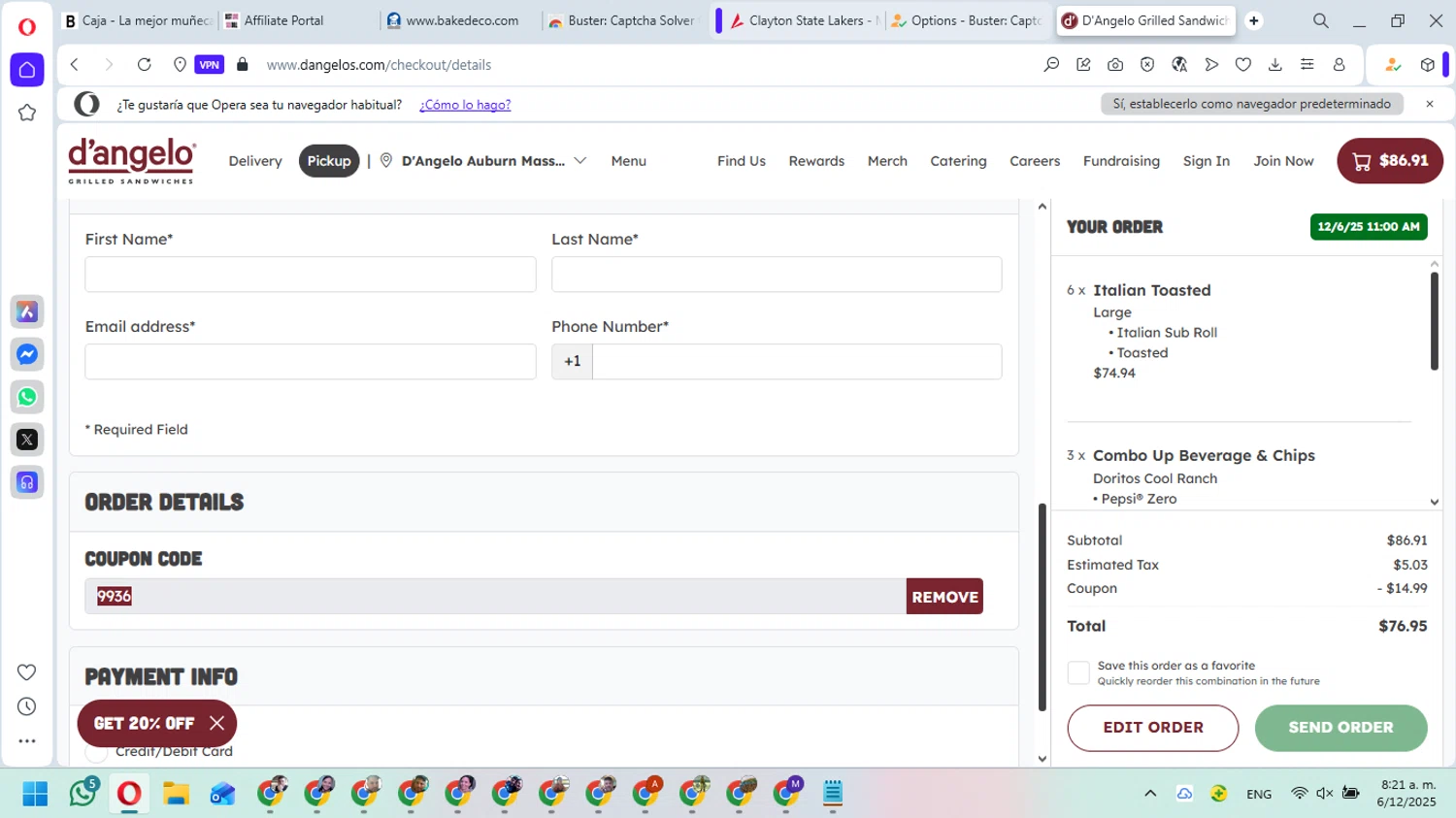Open the $86.91 cart button
This screenshot has width=1456, height=818.
point(1390,161)
